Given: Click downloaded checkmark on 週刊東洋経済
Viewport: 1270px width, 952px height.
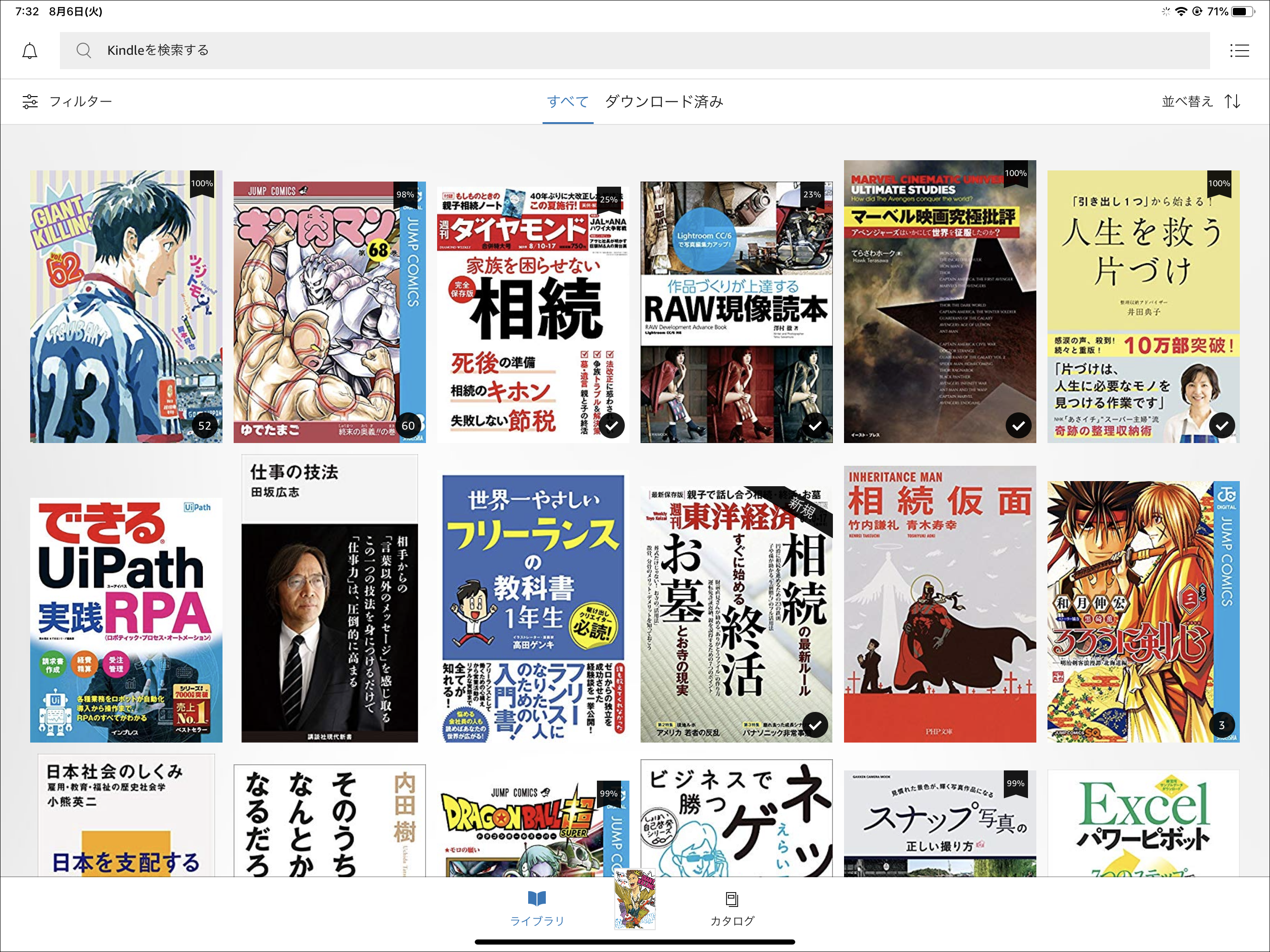Looking at the screenshot, I should pos(815,725).
